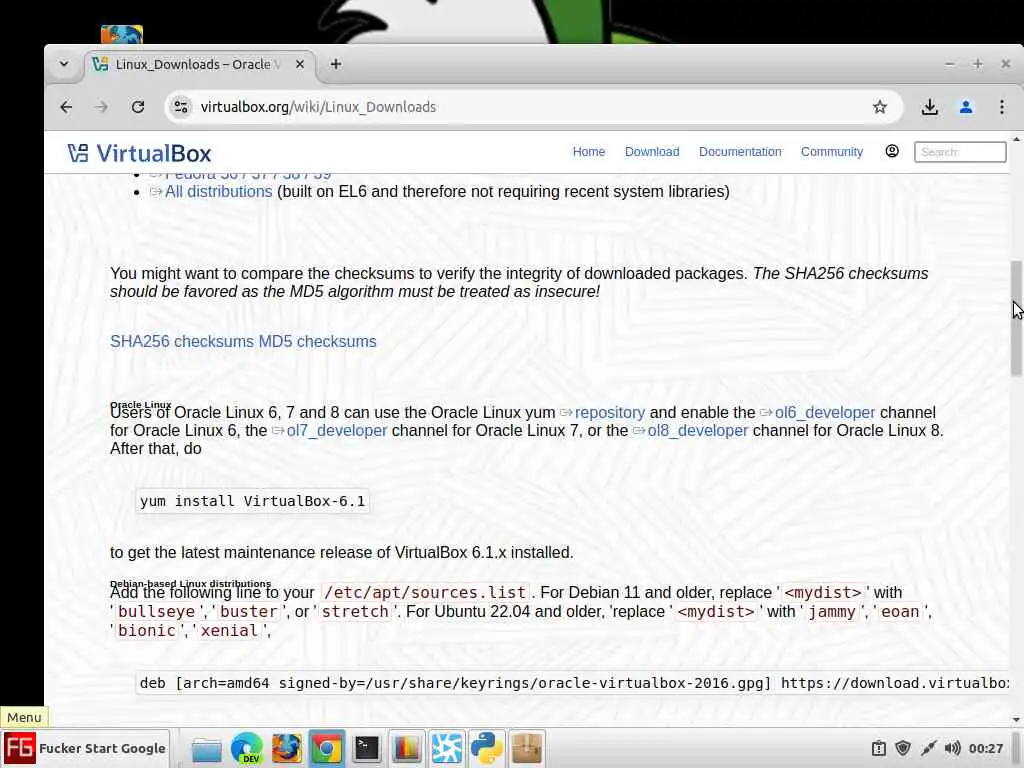This screenshot has height=768, width=1024.
Task: Click the volume speaker tray icon
Action: point(953,748)
